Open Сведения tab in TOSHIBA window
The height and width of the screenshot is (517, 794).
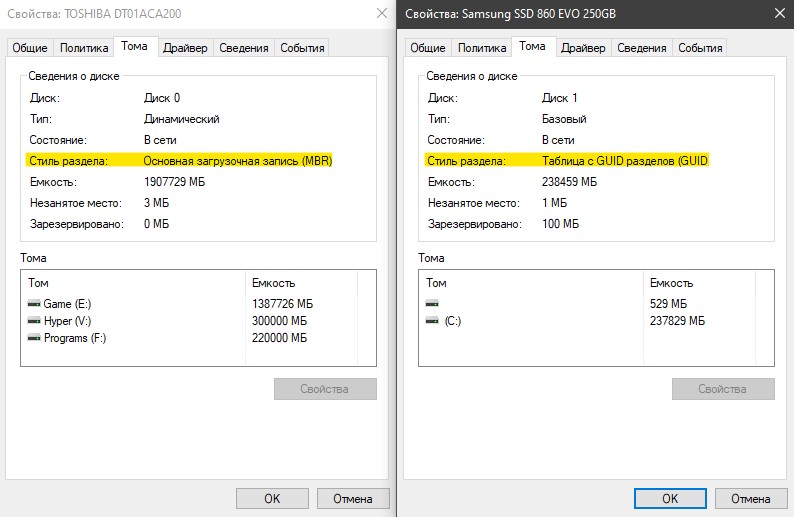click(x=244, y=48)
